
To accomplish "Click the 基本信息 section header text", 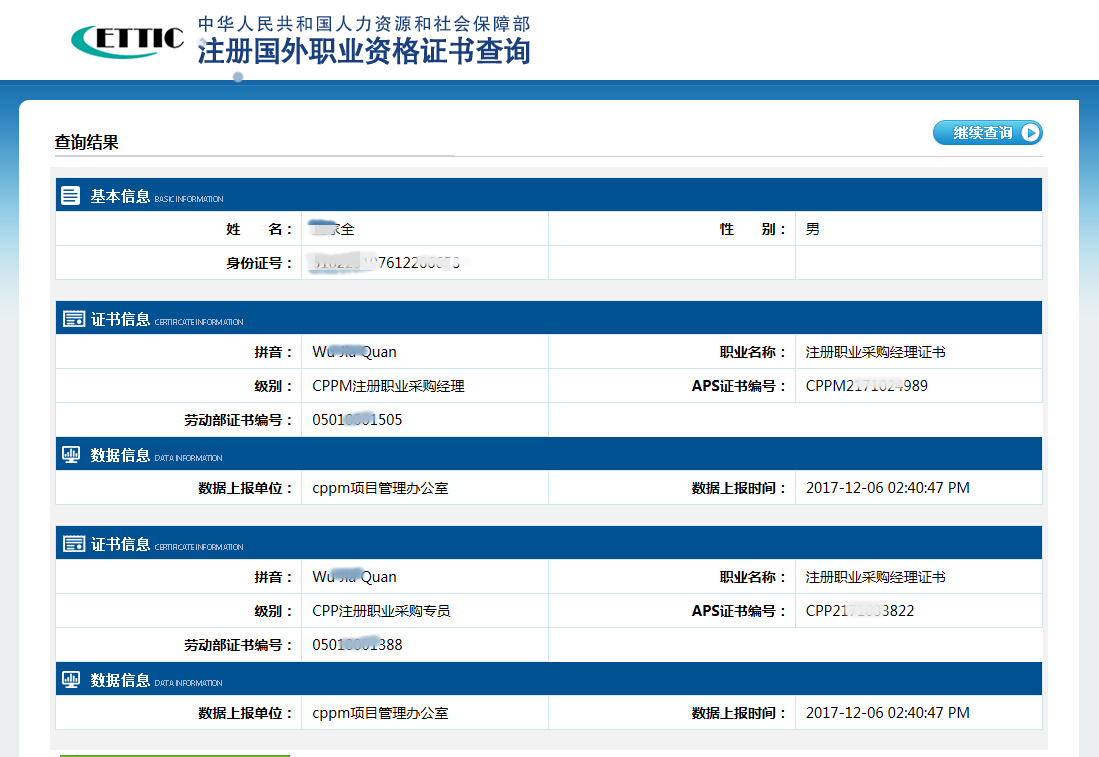I will pos(120,196).
